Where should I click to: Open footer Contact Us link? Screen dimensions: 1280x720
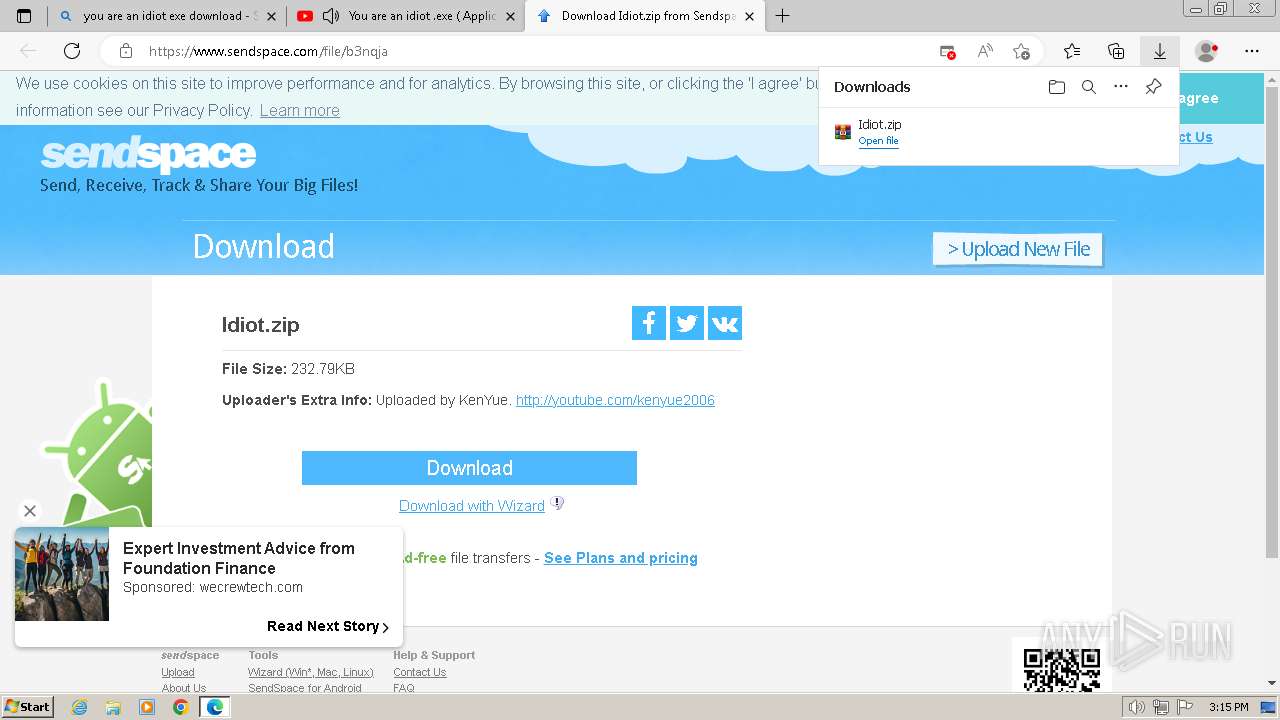(420, 672)
